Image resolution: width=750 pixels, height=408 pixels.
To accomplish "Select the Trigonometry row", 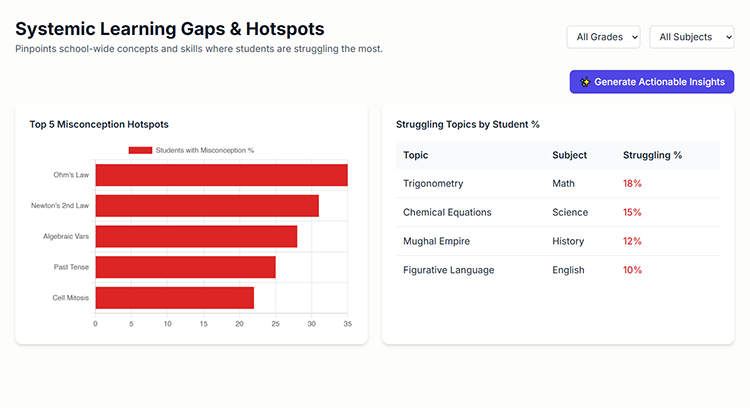I will point(433,184).
